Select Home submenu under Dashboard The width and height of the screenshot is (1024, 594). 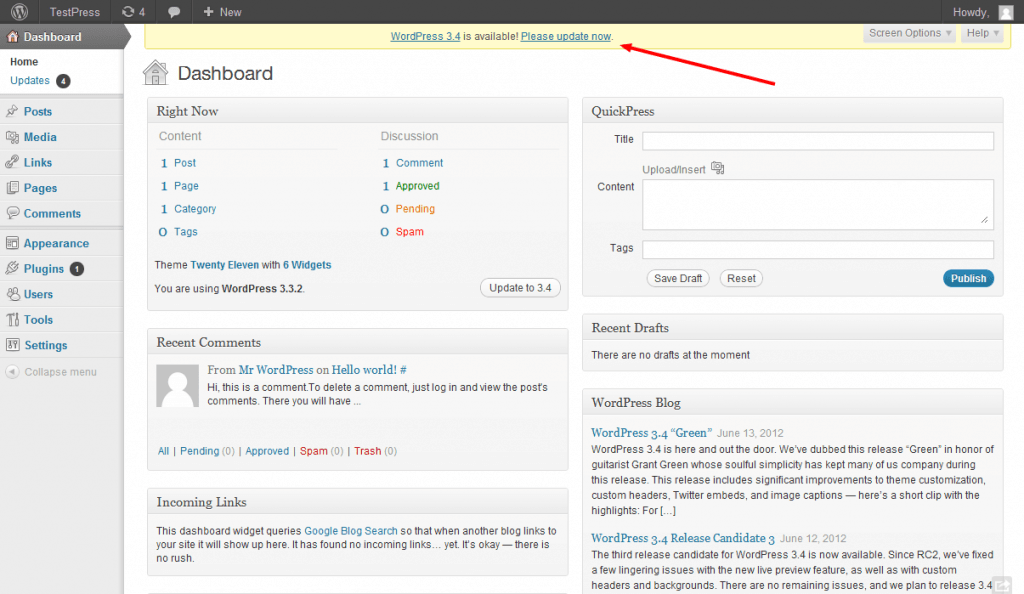pos(24,62)
